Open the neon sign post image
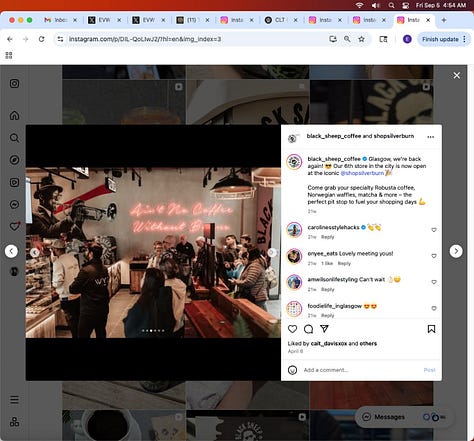Viewport: 474px width, 441px height. (153, 253)
